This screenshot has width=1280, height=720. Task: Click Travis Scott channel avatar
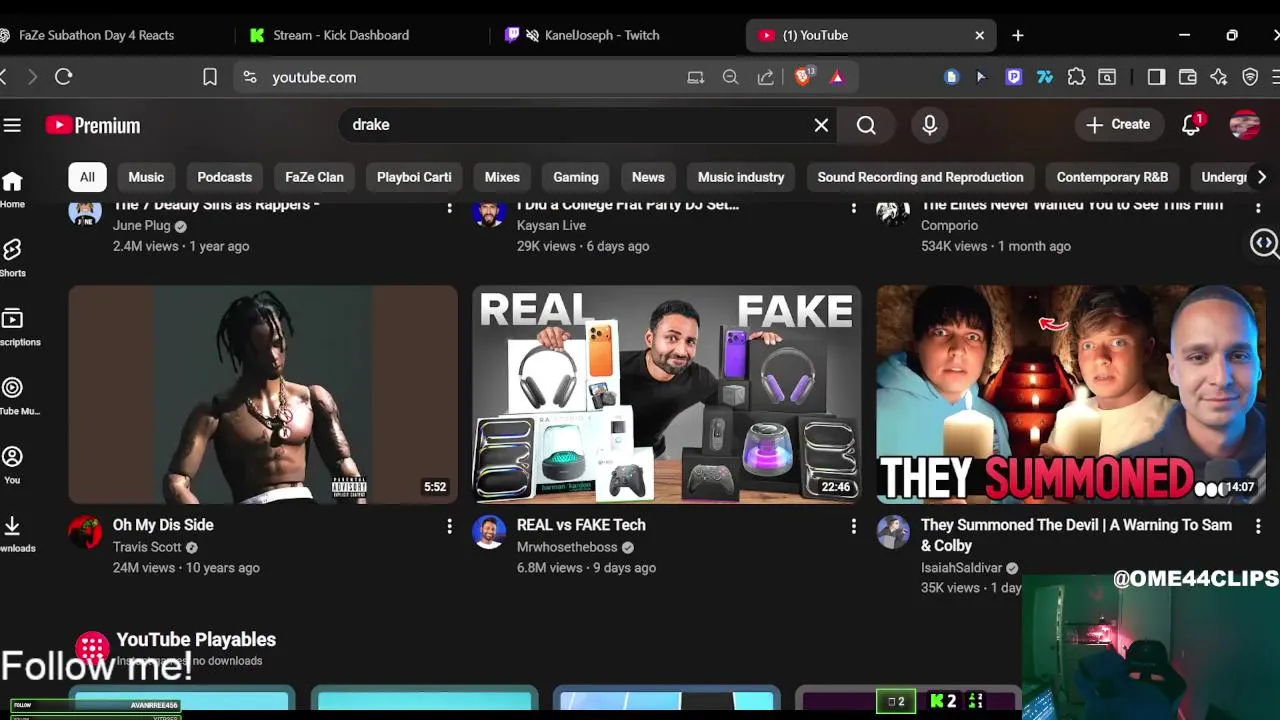click(85, 532)
